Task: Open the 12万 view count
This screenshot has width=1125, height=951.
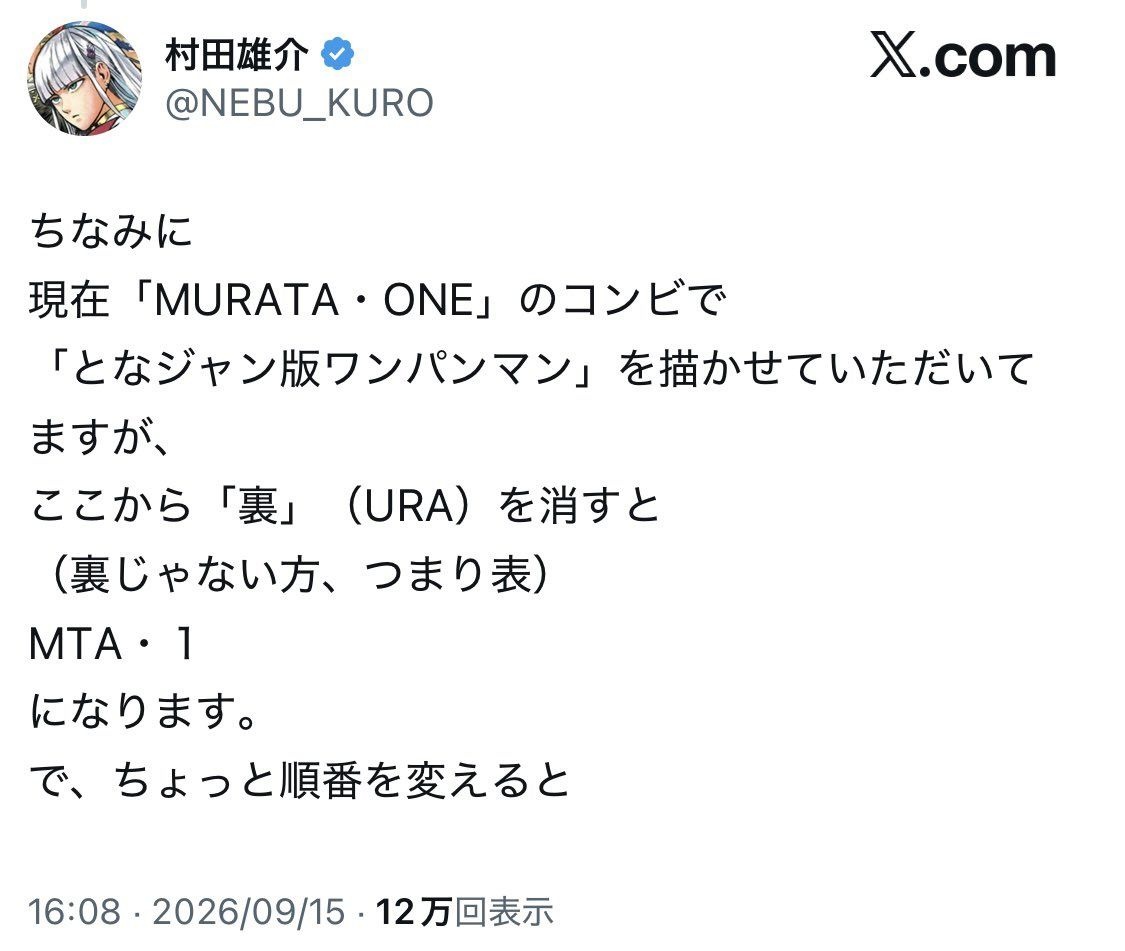Action: pos(413,912)
